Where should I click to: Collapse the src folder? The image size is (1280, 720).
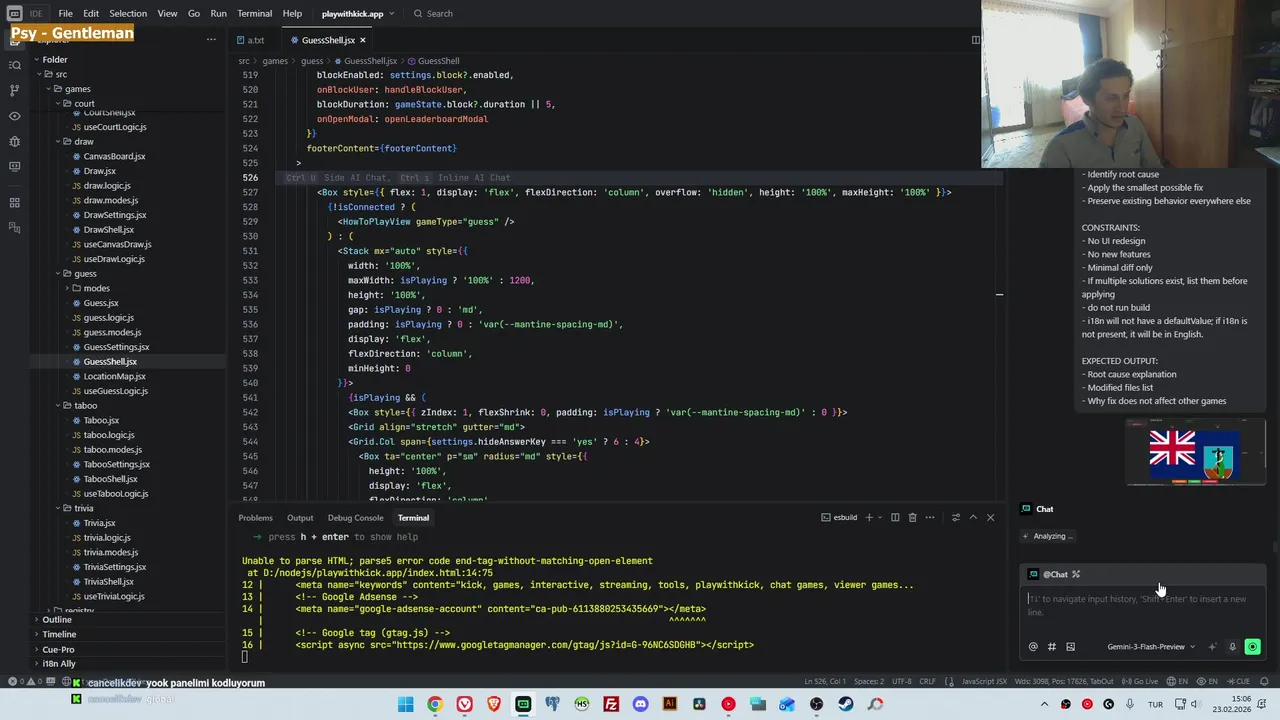click(61, 74)
